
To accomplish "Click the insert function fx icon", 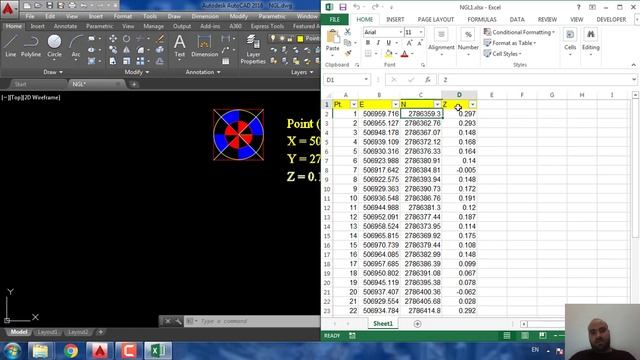I will 427,80.
